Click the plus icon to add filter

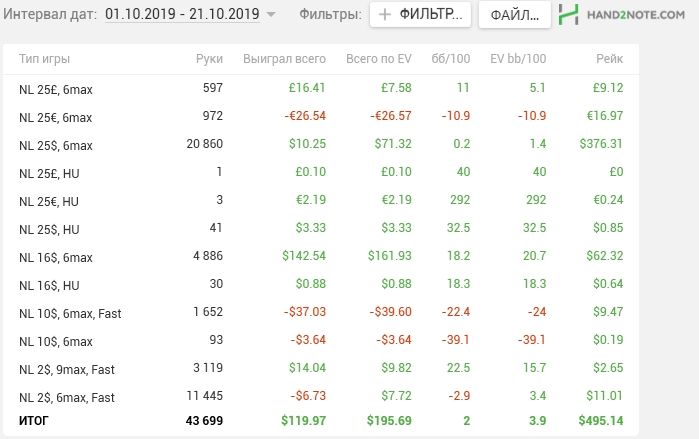[x=385, y=15]
